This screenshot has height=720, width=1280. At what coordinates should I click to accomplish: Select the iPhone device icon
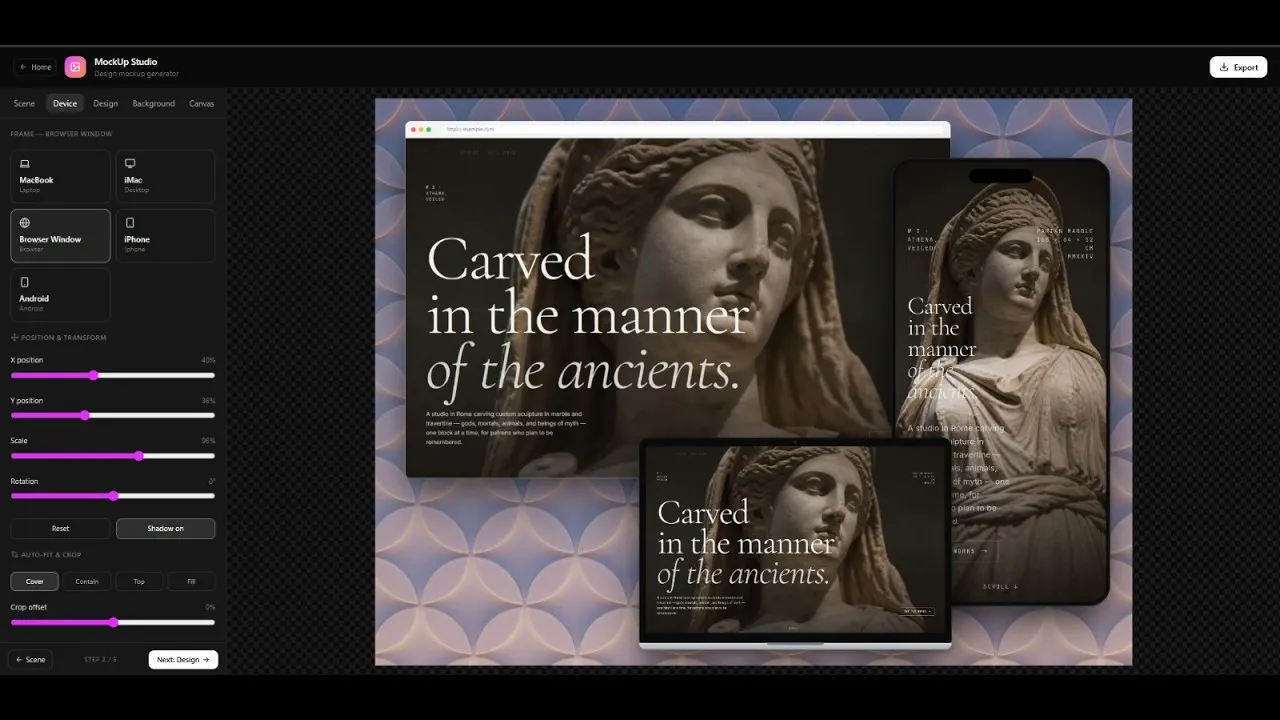(x=130, y=223)
